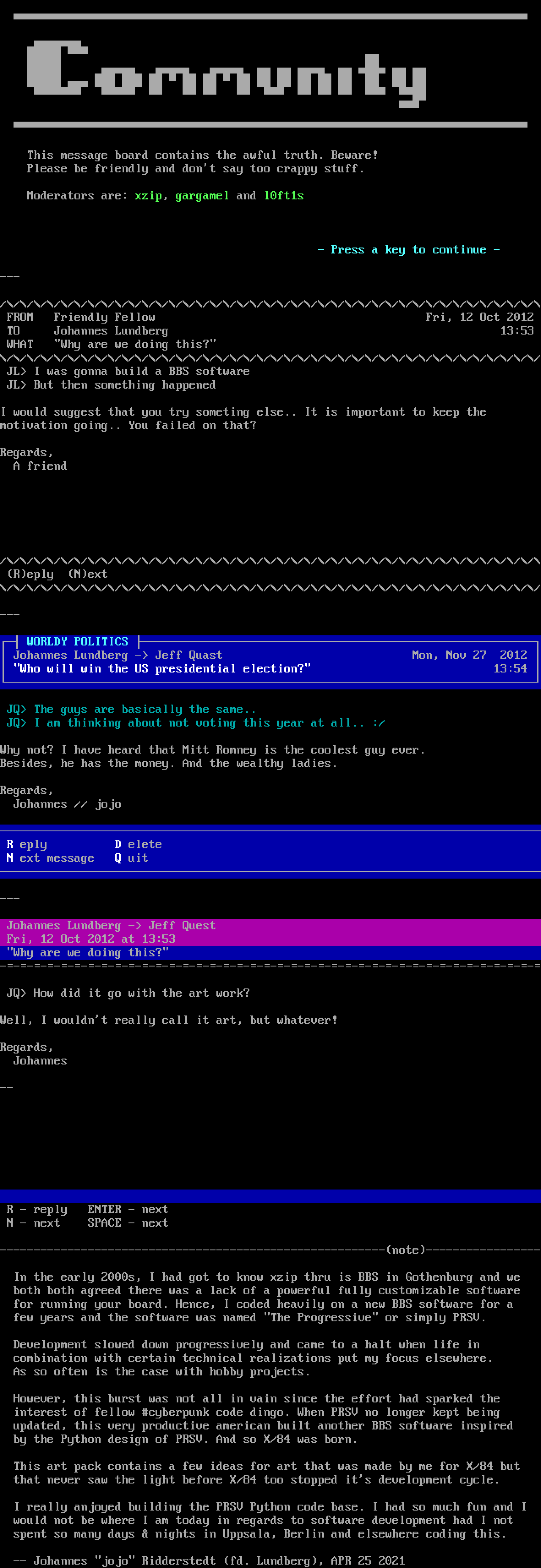The height and width of the screenshot is (1568, 541).
Task: Click the ENTER - next option
Action: pyautogui.click(x=128, y=1209)
